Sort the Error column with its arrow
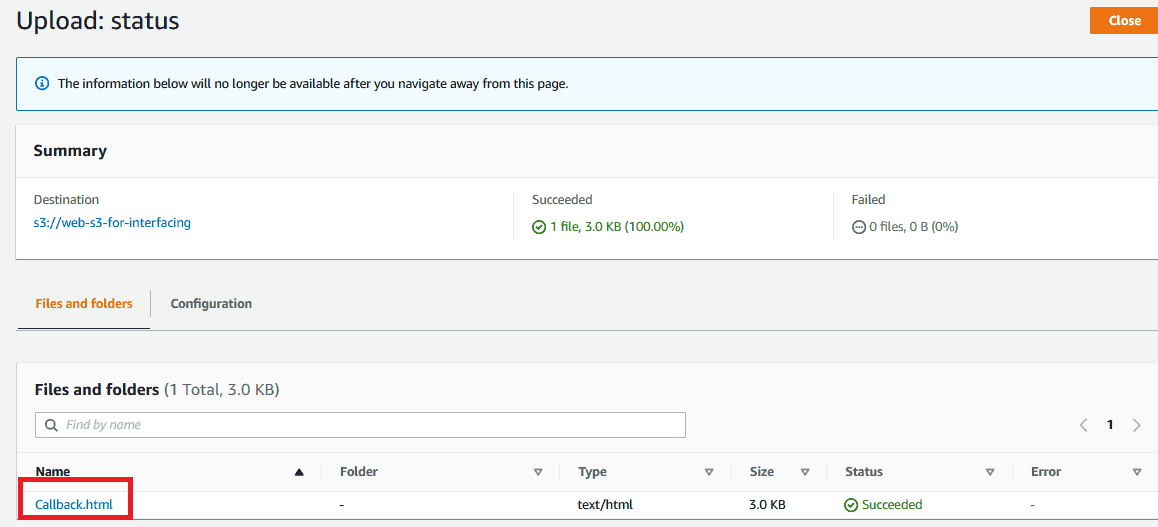 (1137, 472)
